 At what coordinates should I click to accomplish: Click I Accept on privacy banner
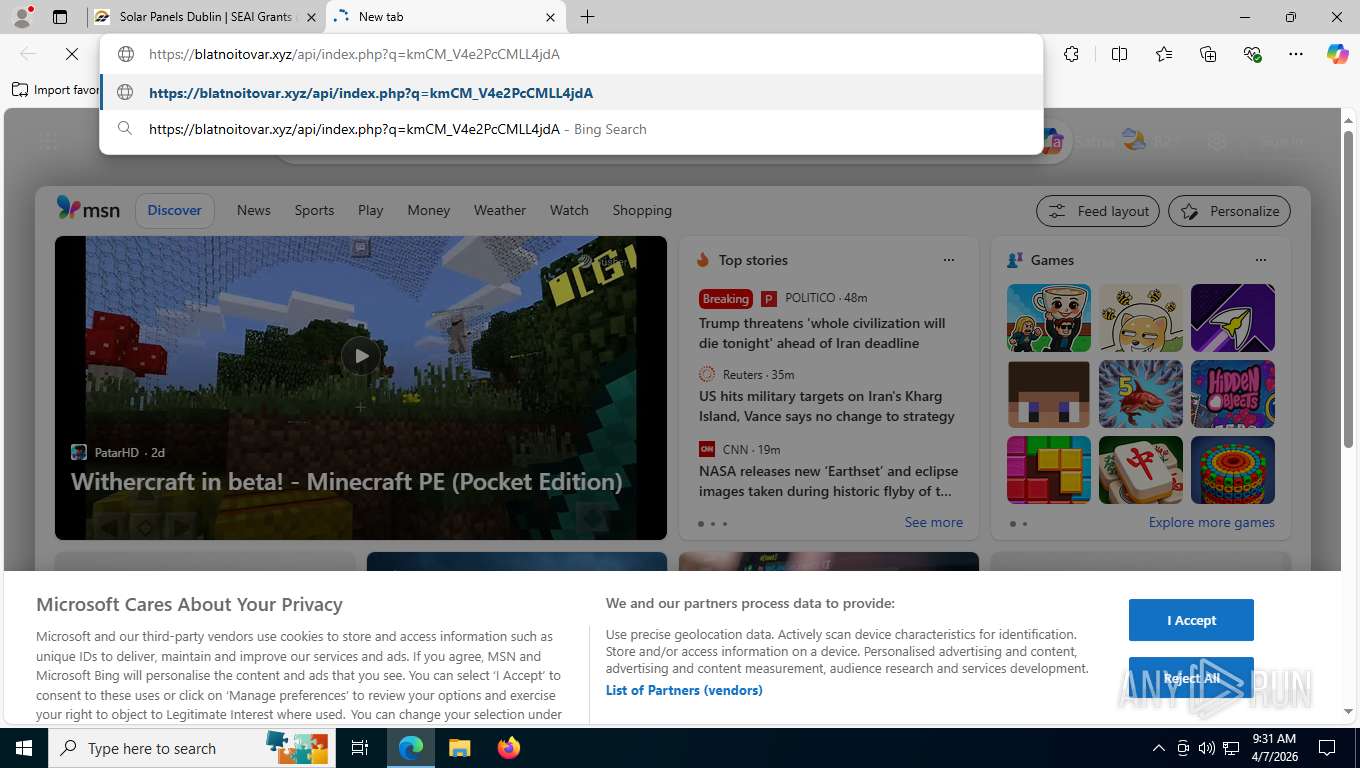(1191, 620)
